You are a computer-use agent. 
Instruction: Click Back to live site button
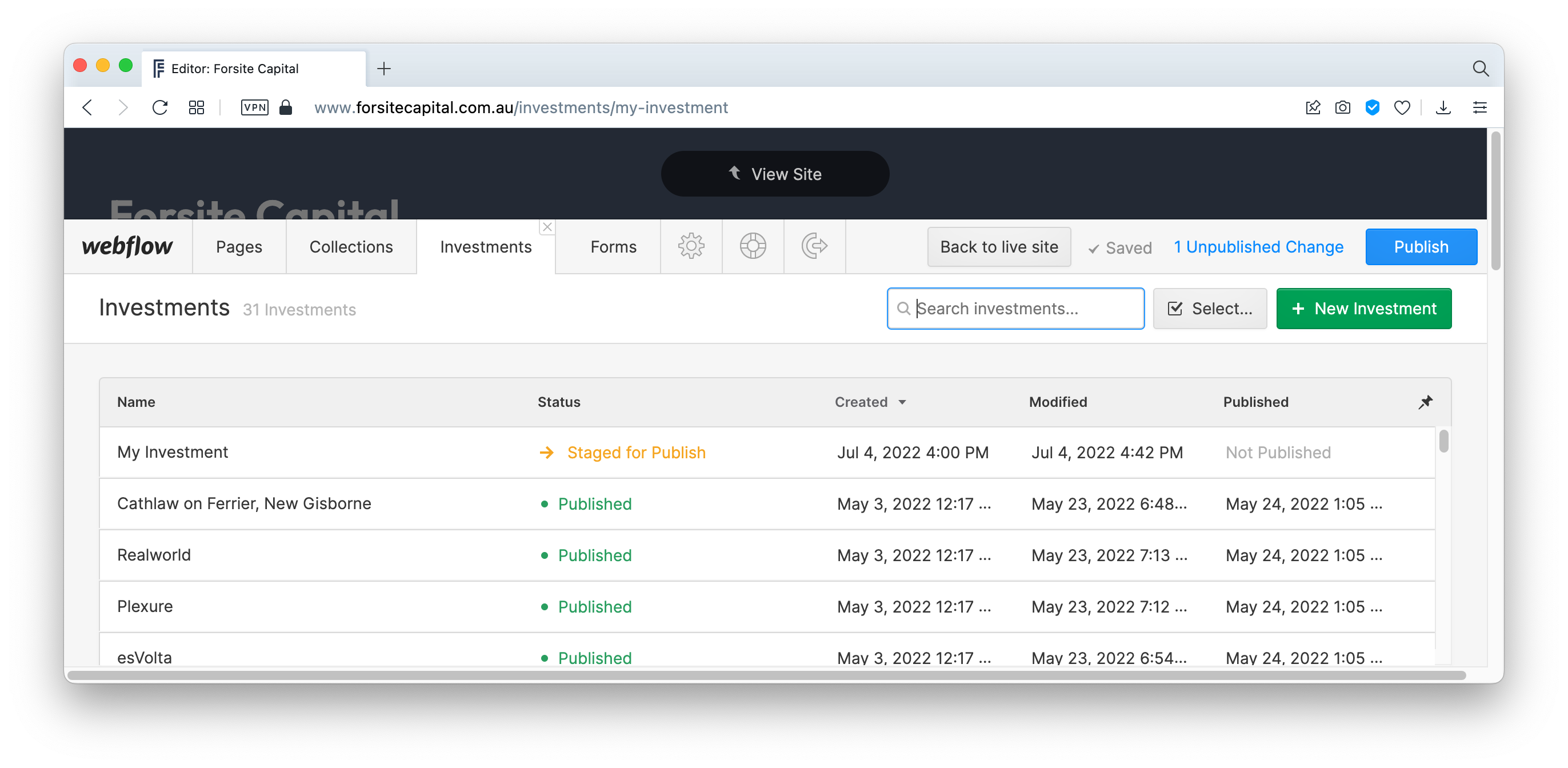(x=999, y=246)
